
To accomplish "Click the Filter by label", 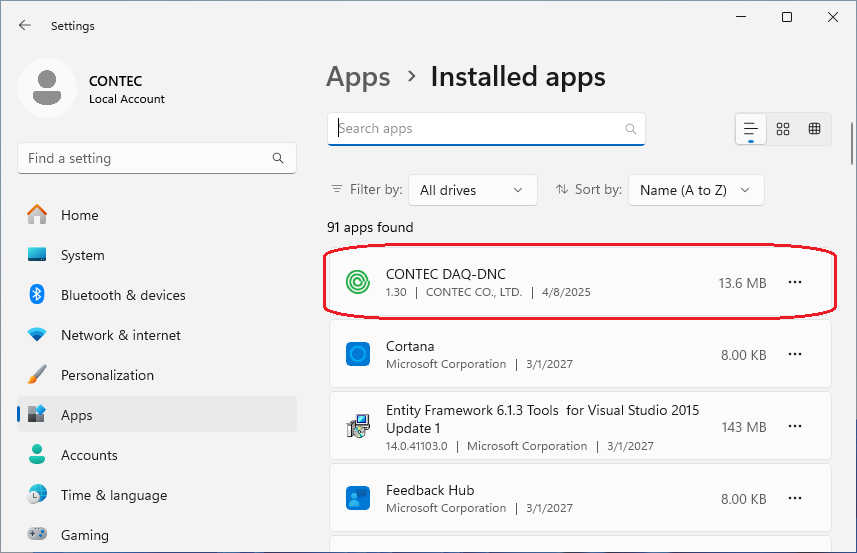I will (x=376, y=189).
